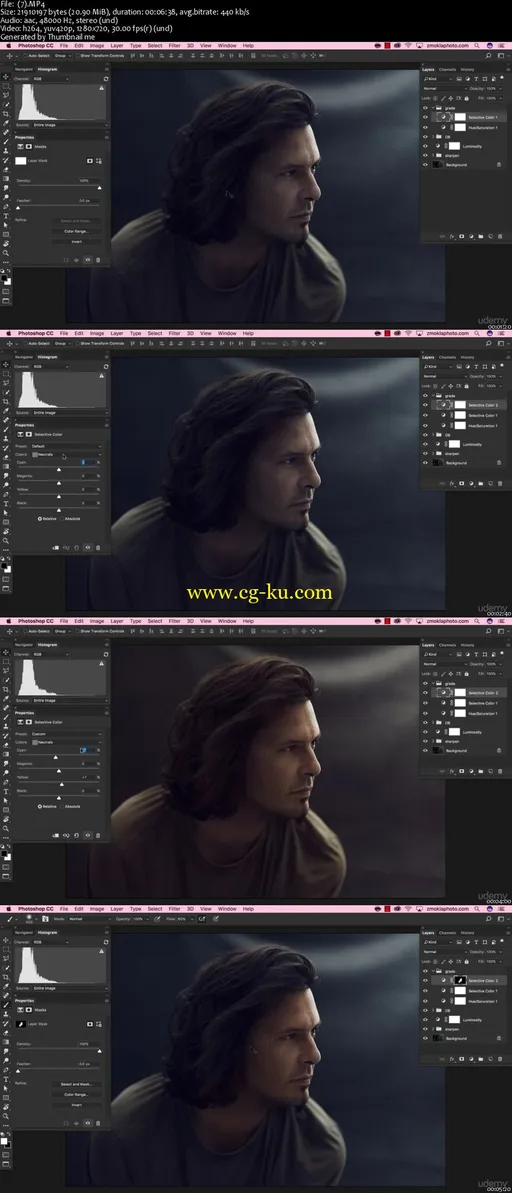The width and height of the screenshot is (512, 1193).
Task: Open the Preset Custom dropdown in the third frame
Action: (66, 734)
